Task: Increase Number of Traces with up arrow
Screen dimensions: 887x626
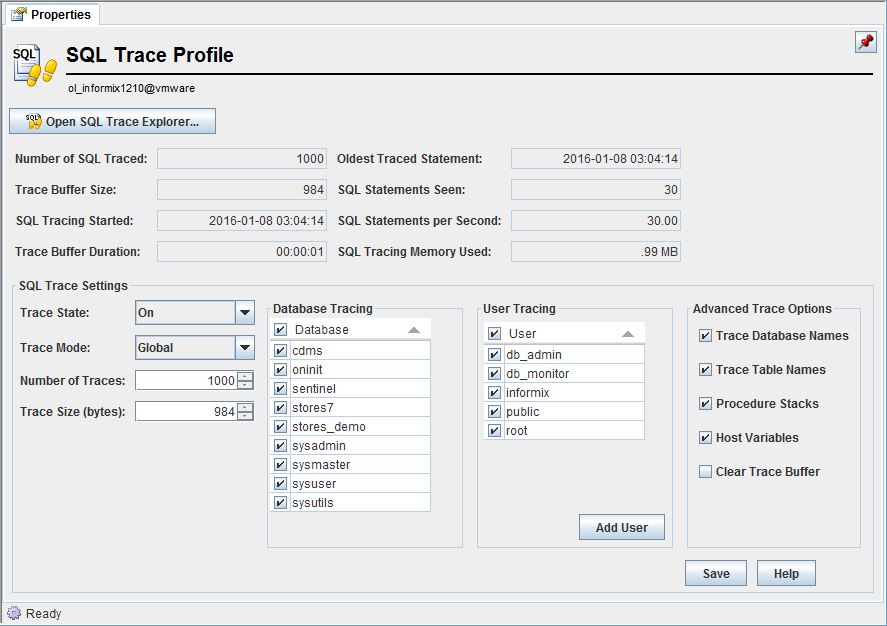Action: tap(245, 376)
